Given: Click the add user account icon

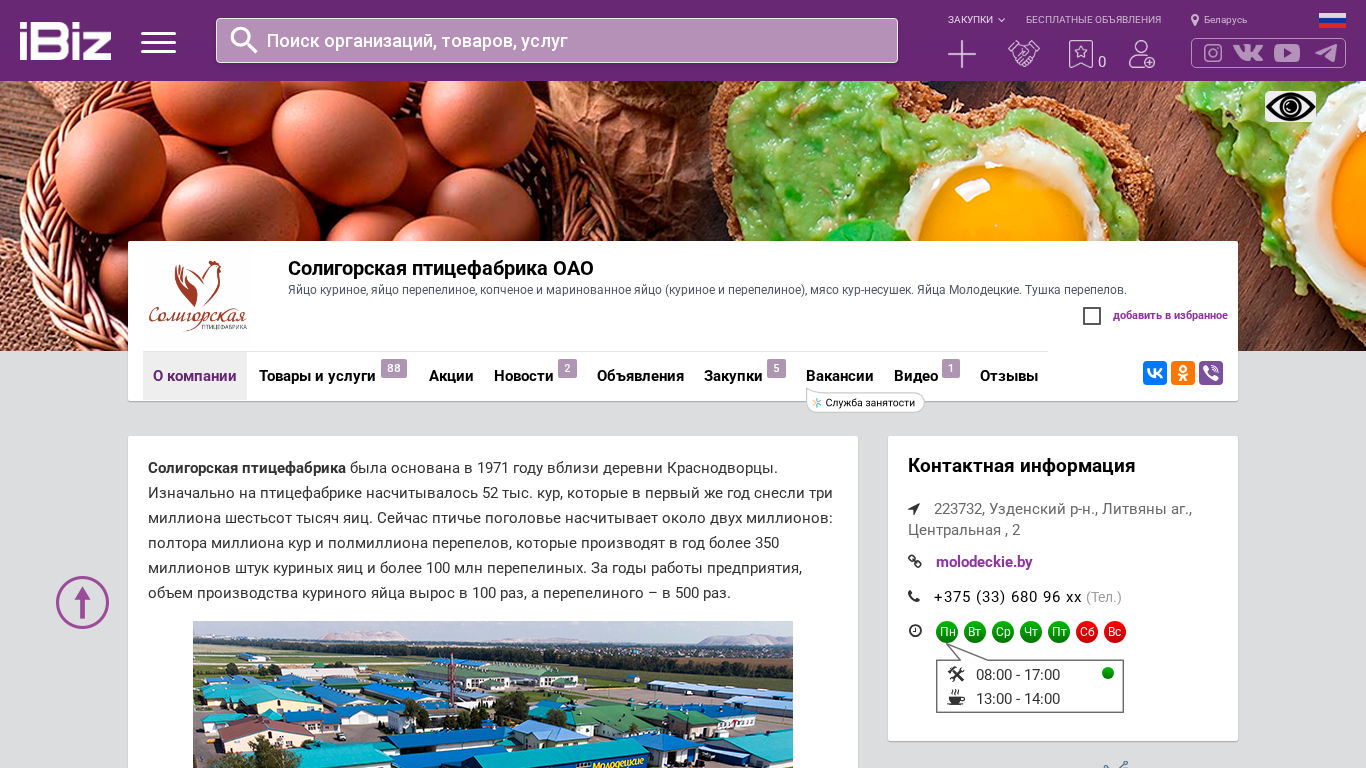Looking at the screenshot, I should [1142, 54].
